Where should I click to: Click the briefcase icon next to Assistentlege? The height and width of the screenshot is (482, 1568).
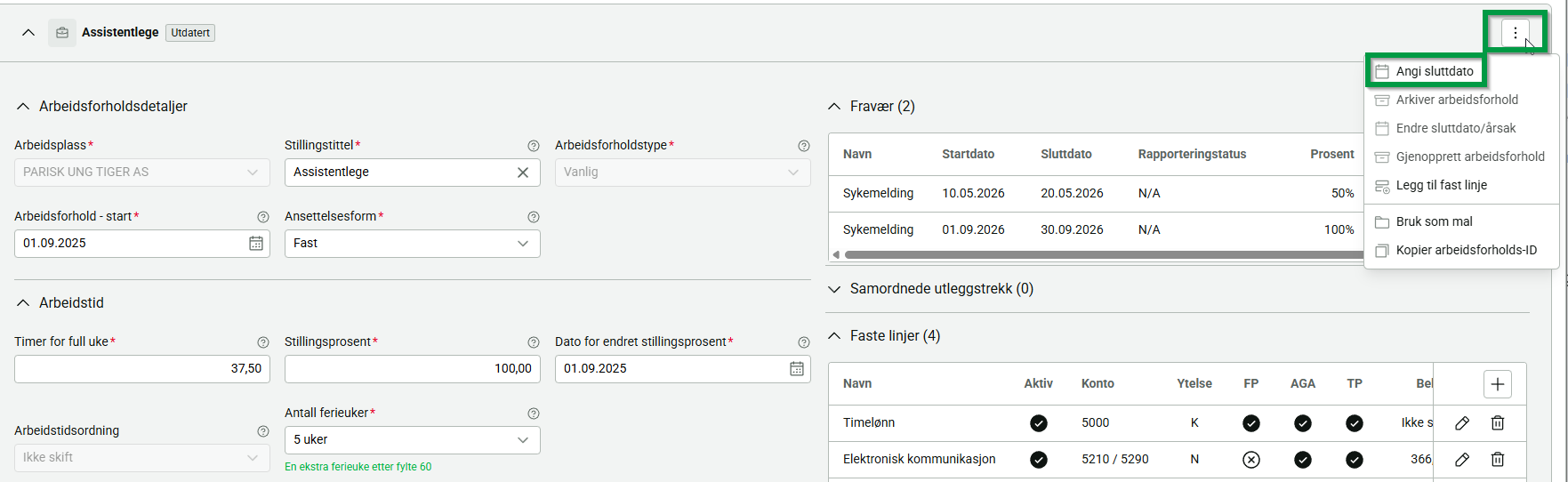coord(62,33)
